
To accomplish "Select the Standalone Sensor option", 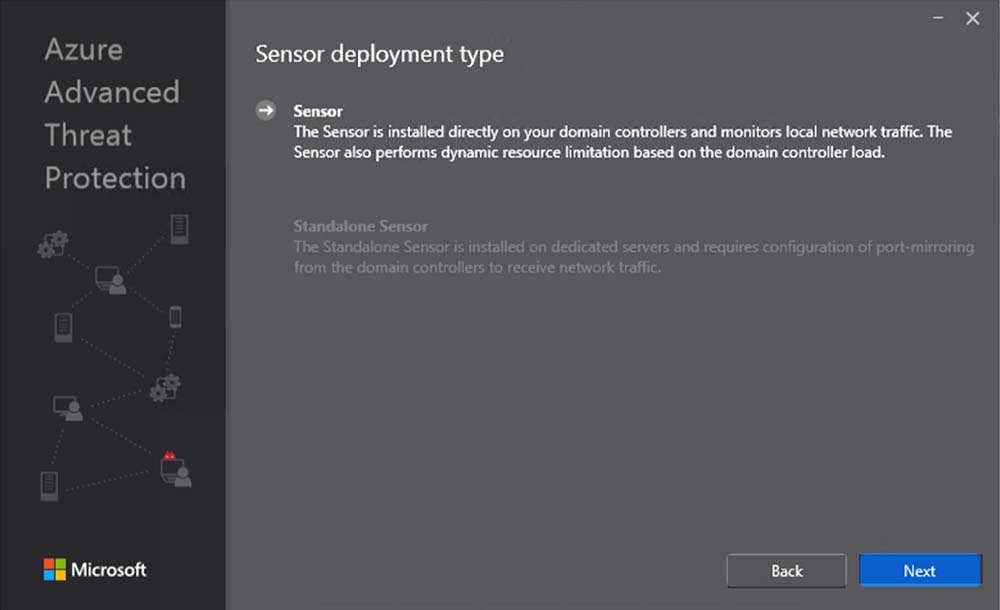I will (x=360, y=226).
